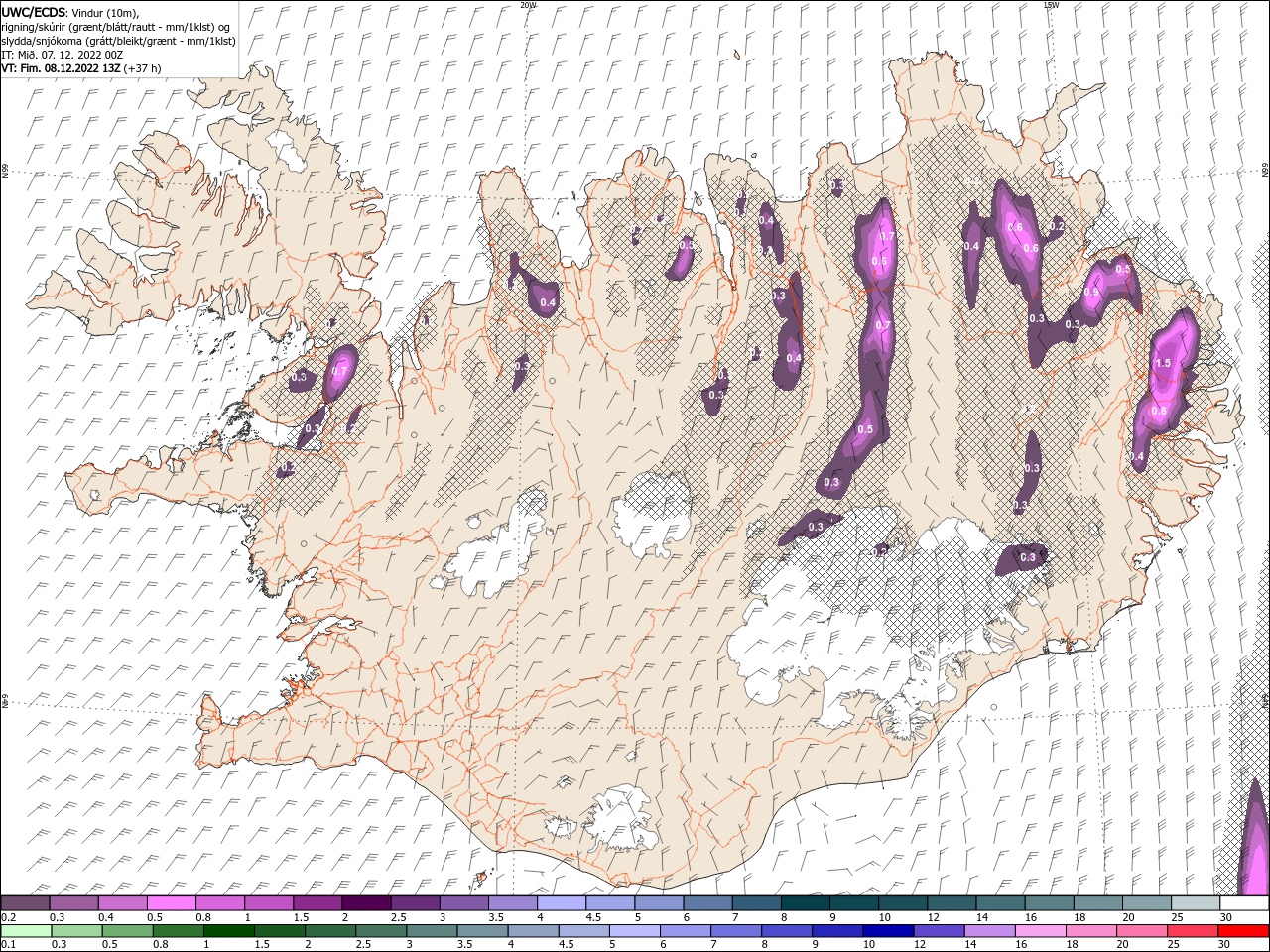The width and height of the screenshot is (1270, 952).
Task: Select the pale green rain swatch starting at 0.1
Action: pyautogui.click(x=26, y=931)
